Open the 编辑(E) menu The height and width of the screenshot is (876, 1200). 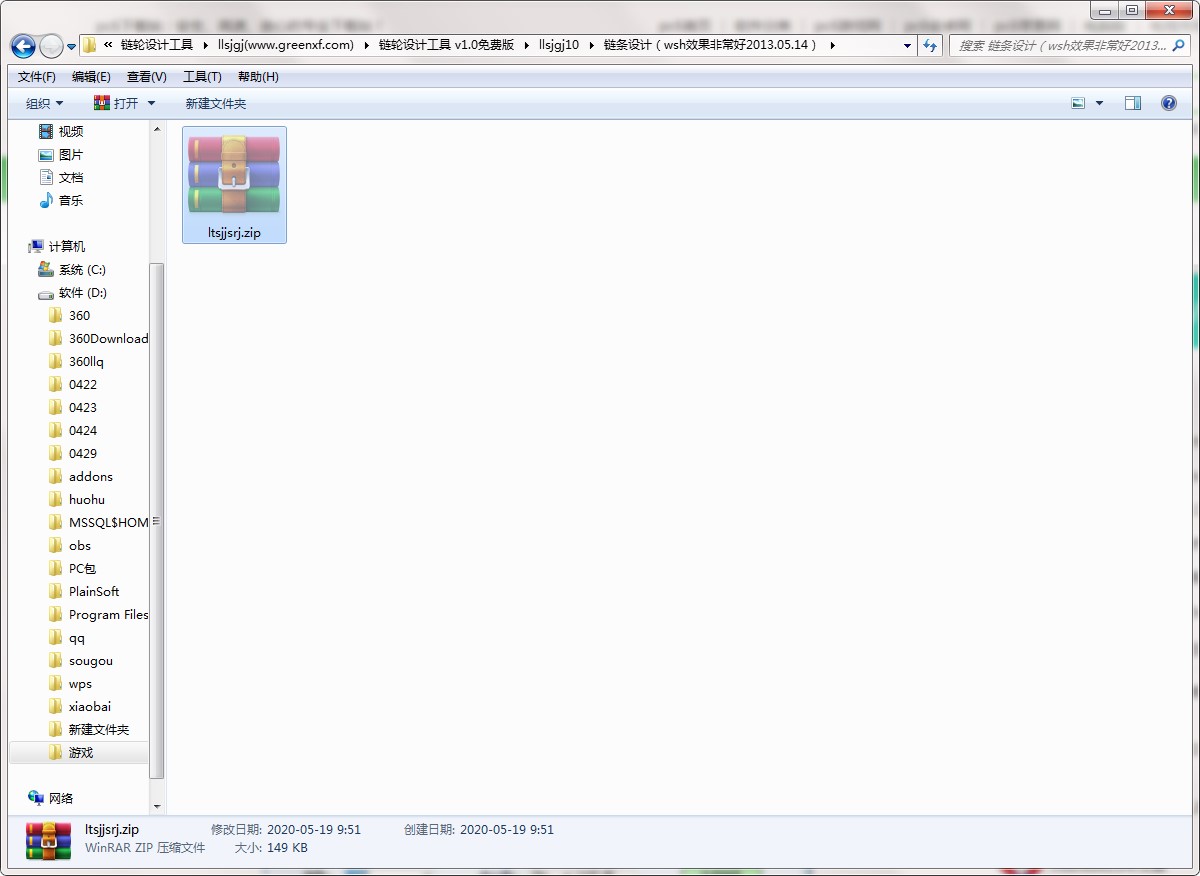92,77
